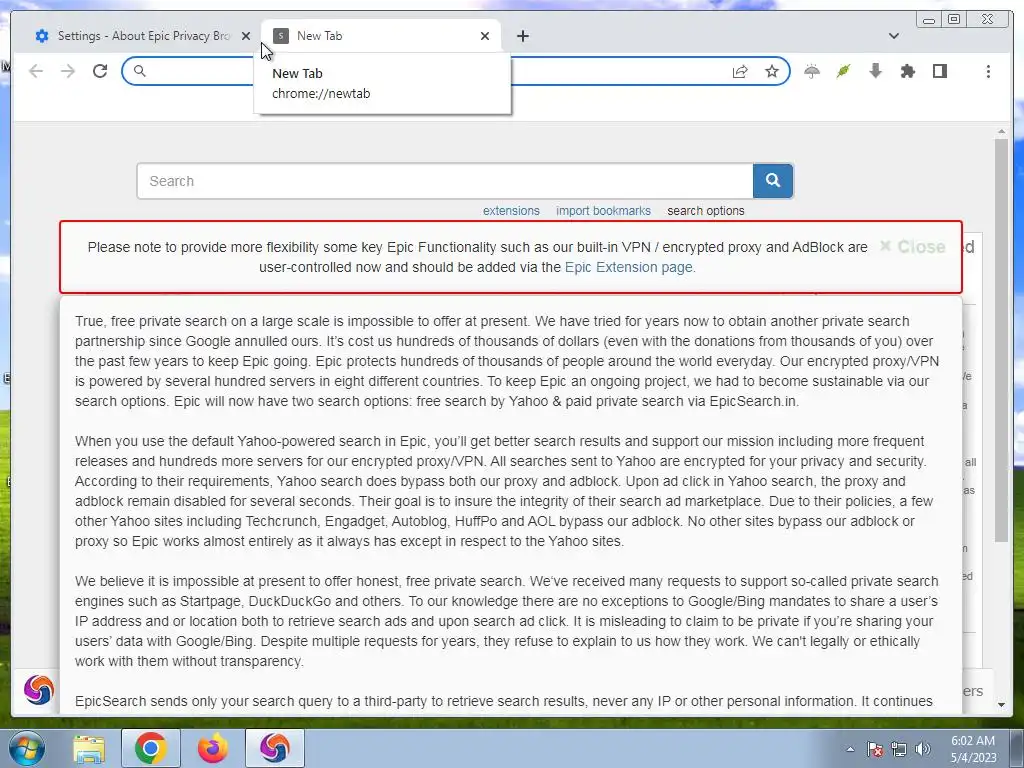1024x768 pixels.
Task: Click the page vertical scrollbar thumb
Action: pyautogui.click(x=1001, y=340)
